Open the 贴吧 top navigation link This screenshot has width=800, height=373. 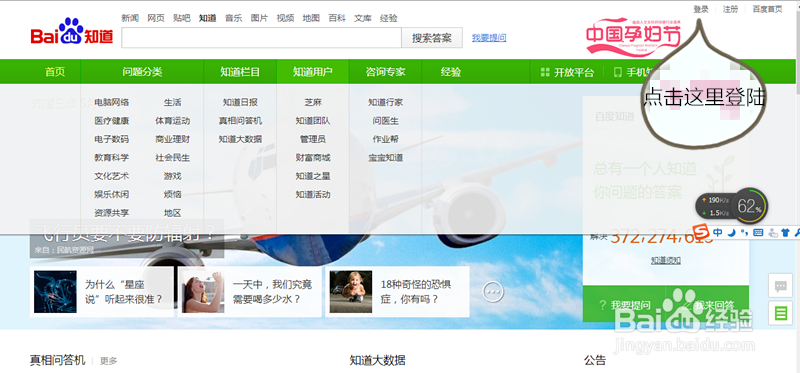click(182, 18)
